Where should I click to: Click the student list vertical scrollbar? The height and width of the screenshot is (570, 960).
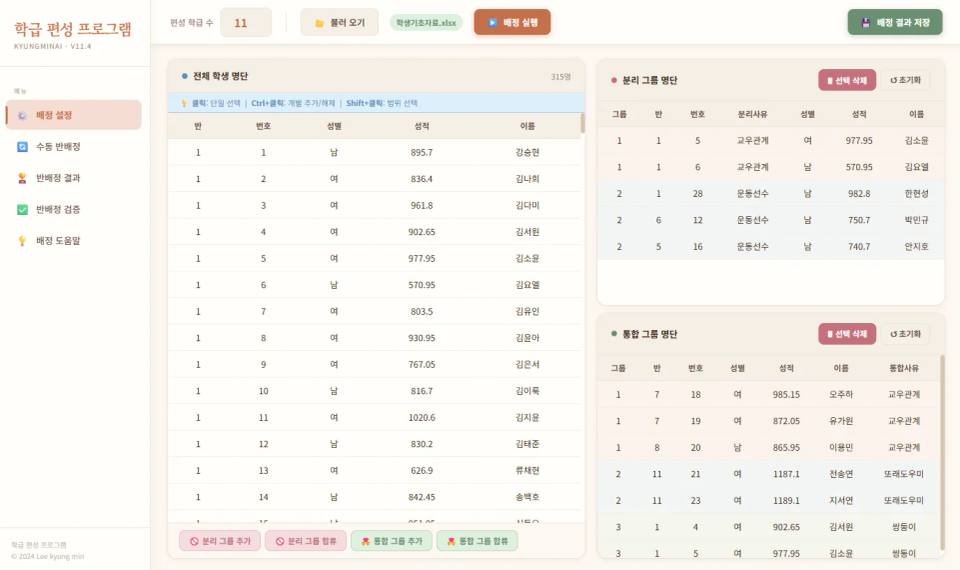(x=582, y=123)
